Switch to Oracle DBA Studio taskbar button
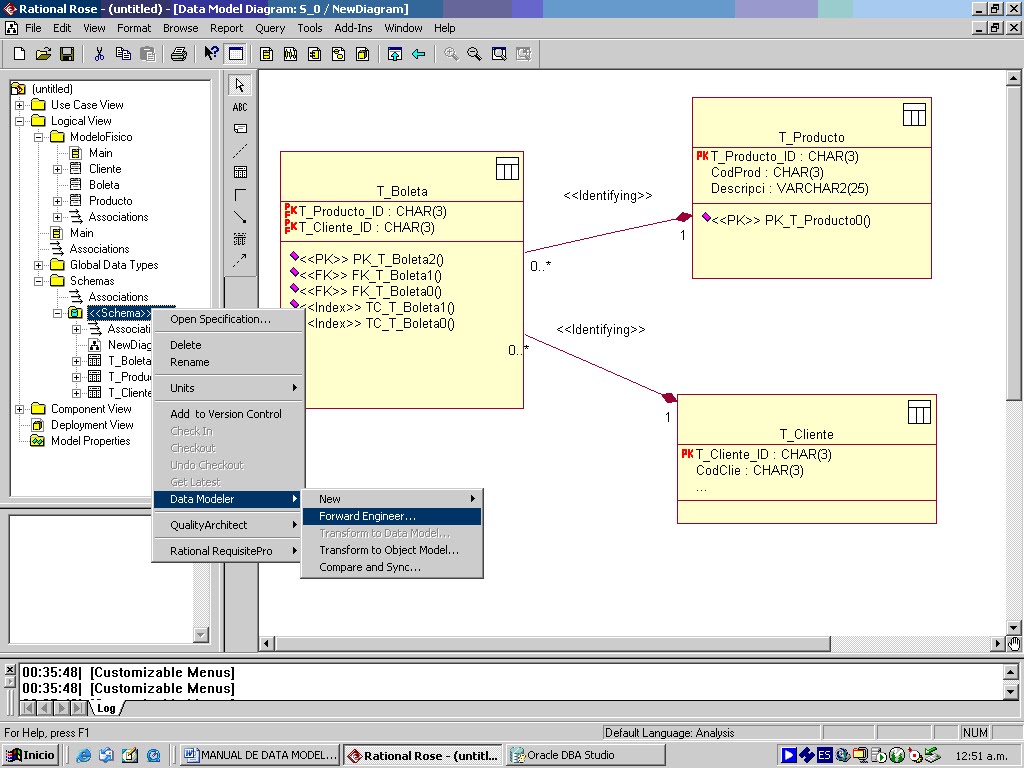The width and height of the screenshot is (1024, 768). point(585,756)
